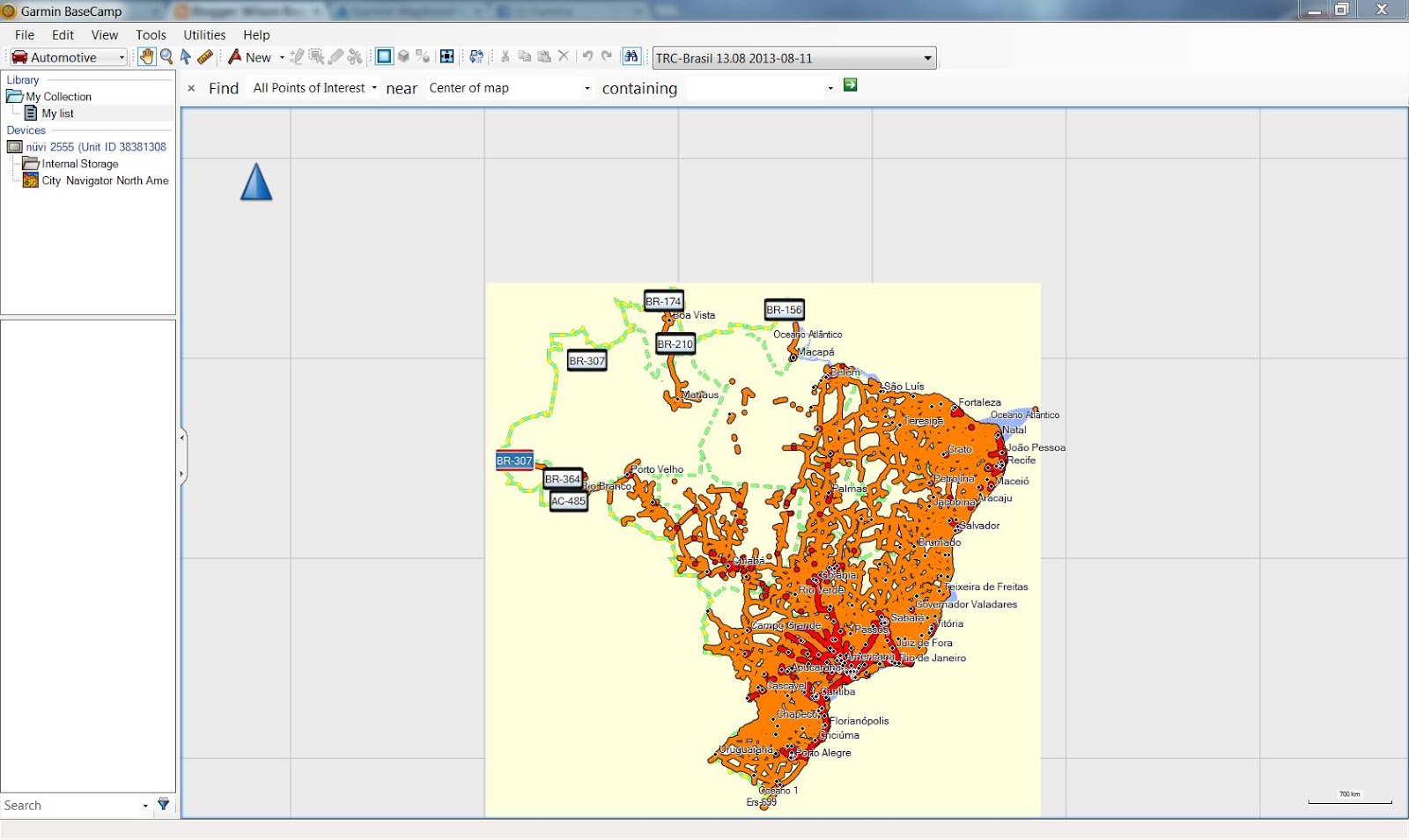Click the highlighted blue BR-307 shield
The height and width of the screenshot is (840, 1409).
(x=514, y=461)
